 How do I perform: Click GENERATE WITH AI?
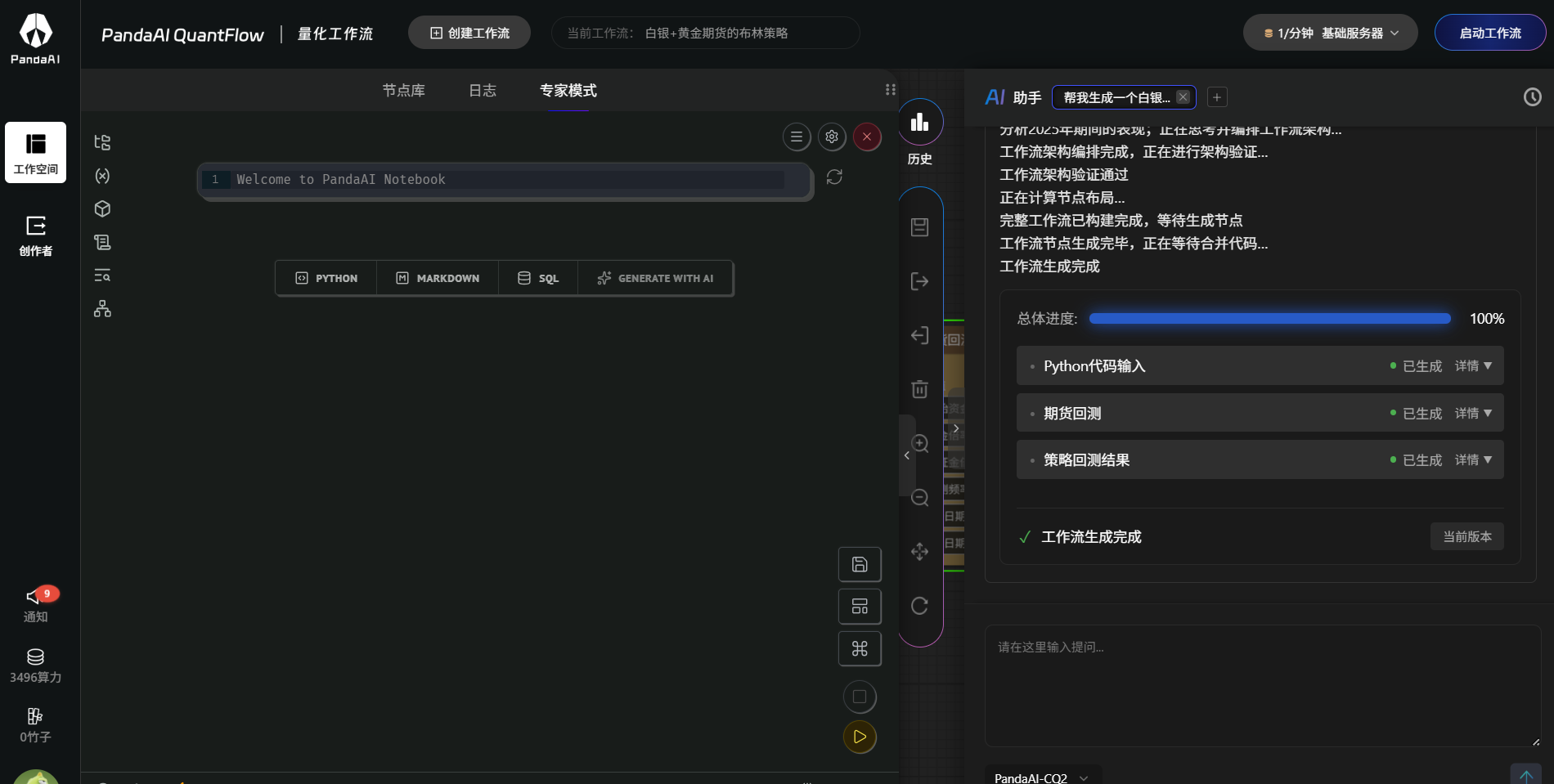pos(655,278)
